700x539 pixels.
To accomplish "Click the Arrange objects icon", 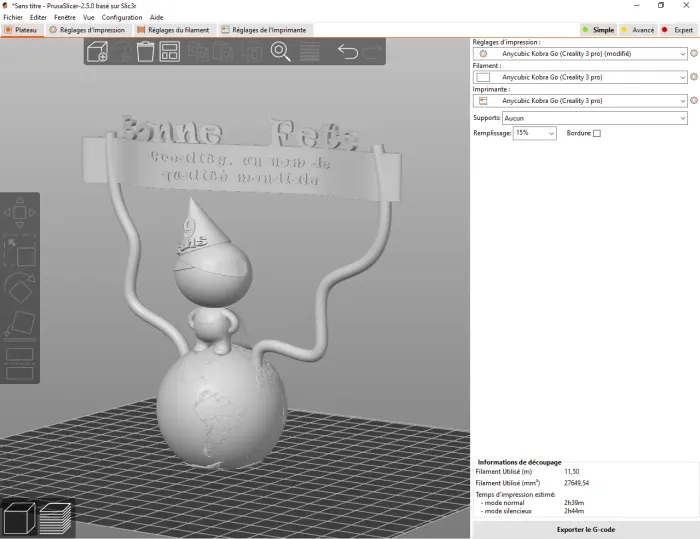I will point(170,51).
